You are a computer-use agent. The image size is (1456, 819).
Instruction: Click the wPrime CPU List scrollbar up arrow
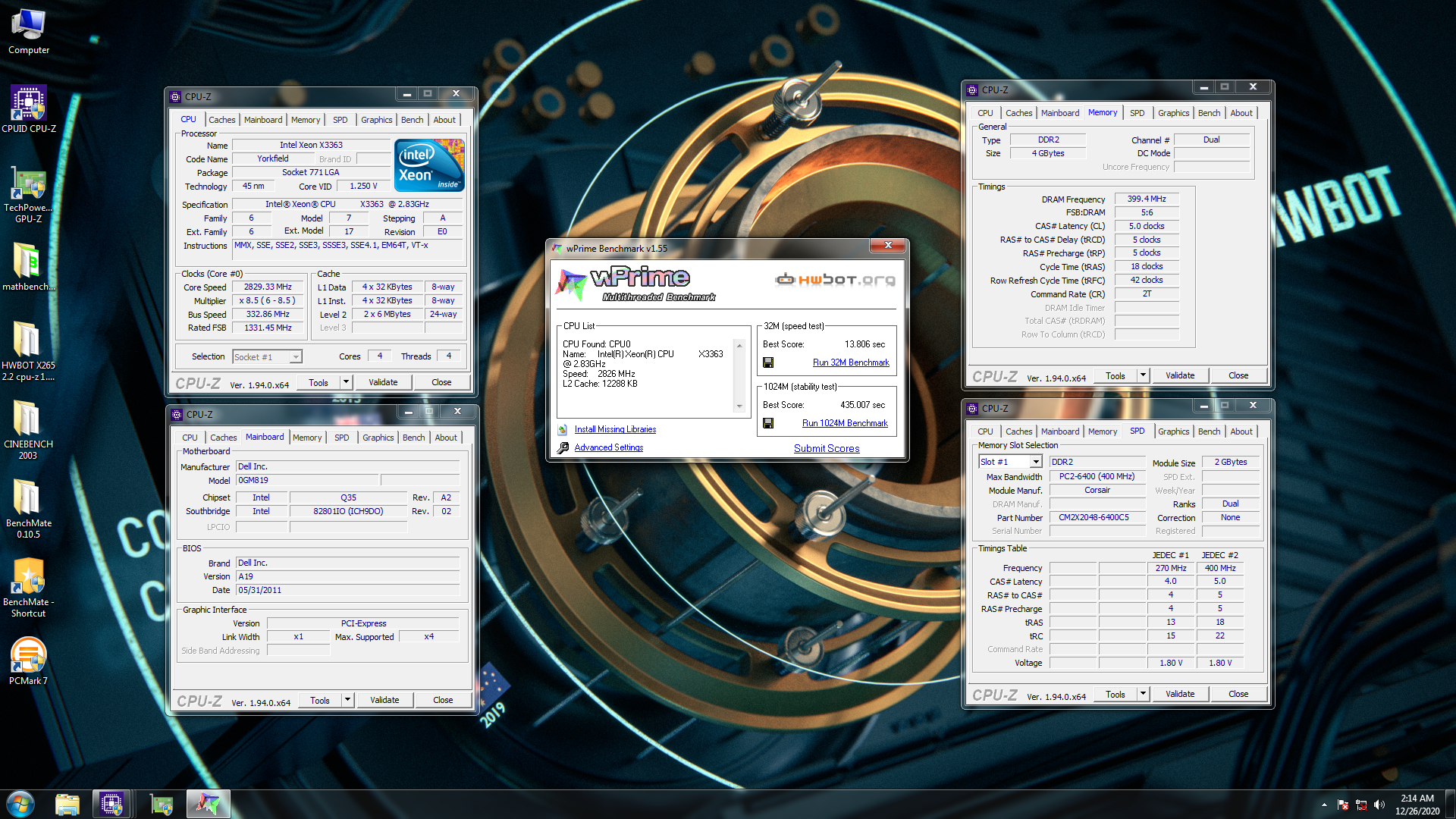tap(739, 345)
